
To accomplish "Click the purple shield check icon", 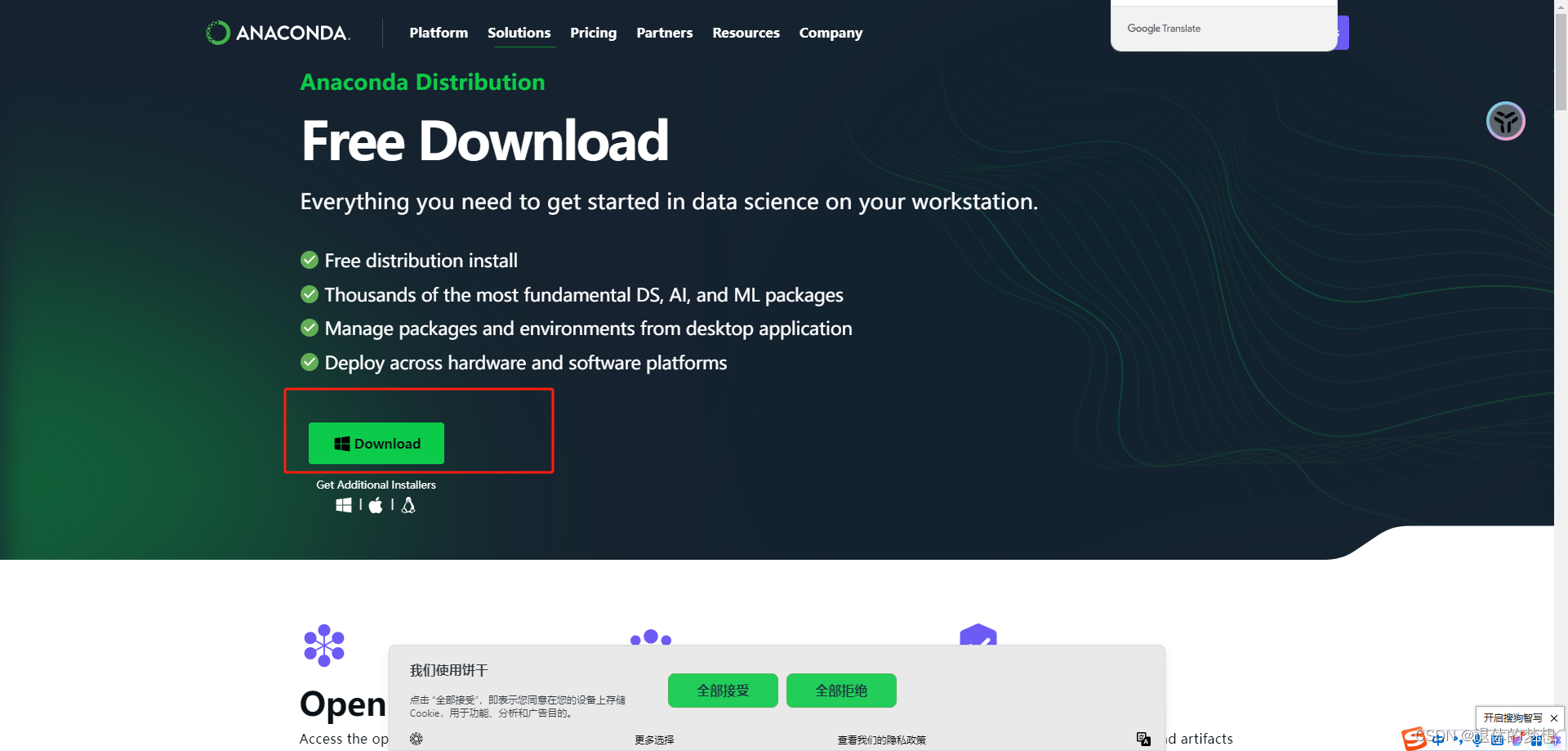I will pos(978,635).
